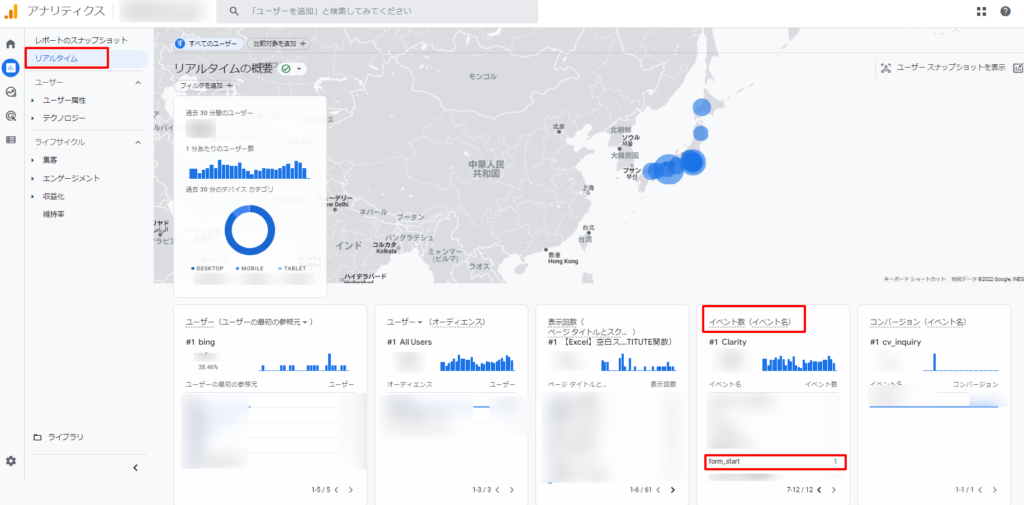Click #1 All Users label

click(409, 342)
